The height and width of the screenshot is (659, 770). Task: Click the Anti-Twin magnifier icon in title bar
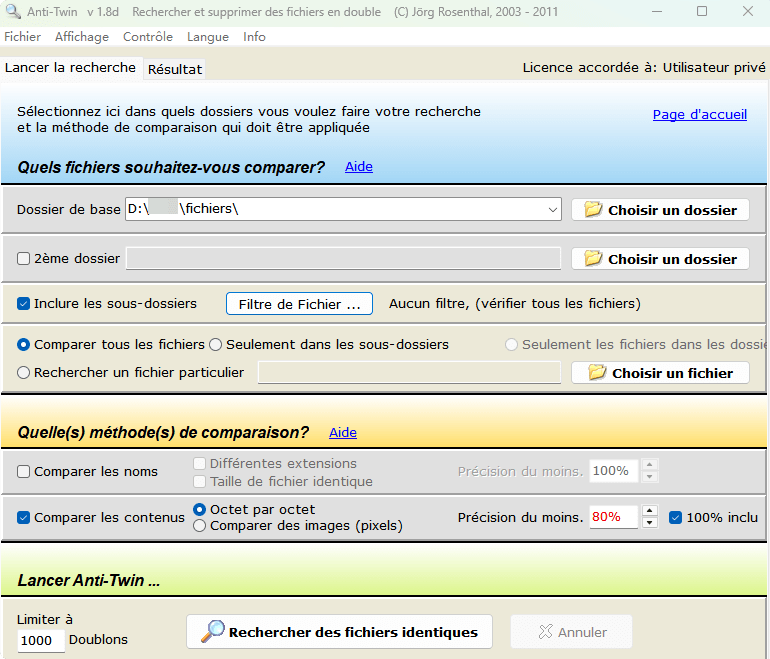(12, 11)
